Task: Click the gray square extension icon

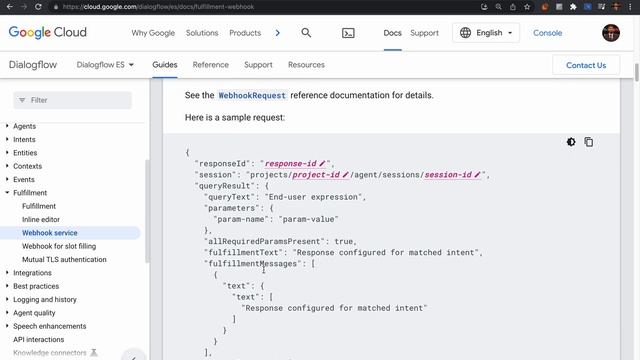Action: coord(559,7)
